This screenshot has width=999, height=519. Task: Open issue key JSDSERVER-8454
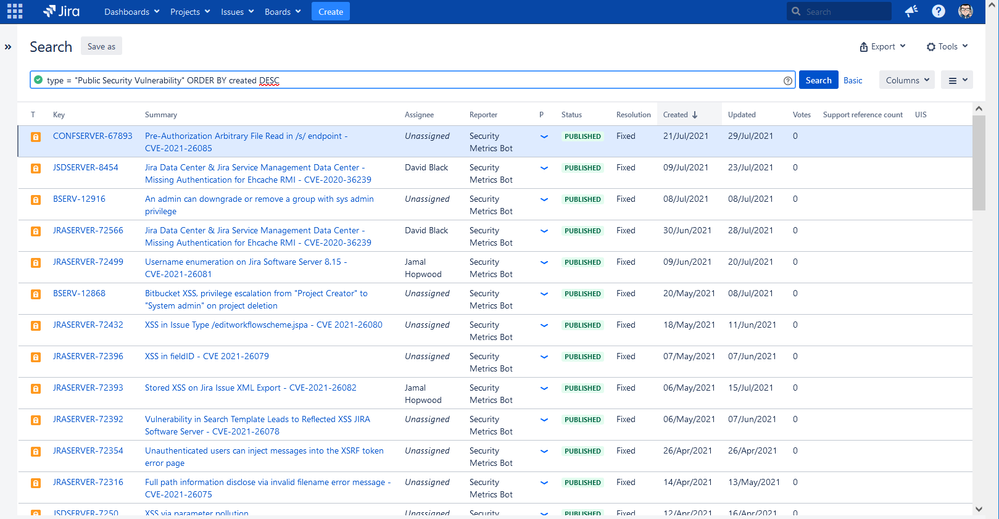point(85,167)
